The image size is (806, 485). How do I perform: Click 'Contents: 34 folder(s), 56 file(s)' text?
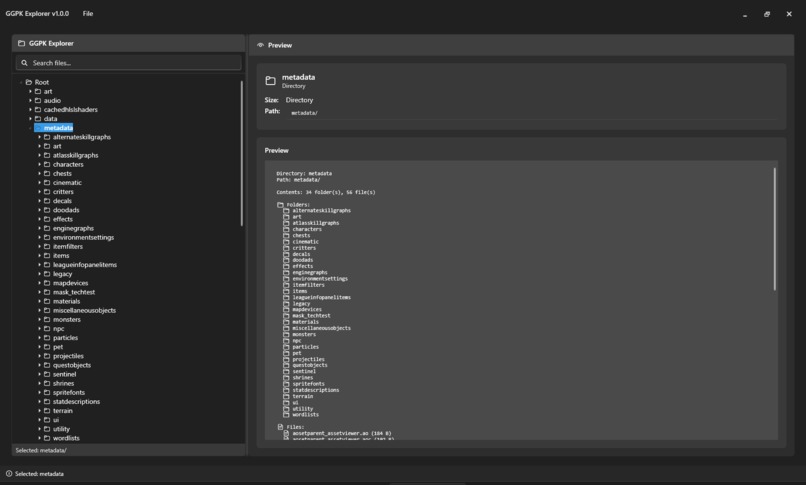(x=326, y=192)
